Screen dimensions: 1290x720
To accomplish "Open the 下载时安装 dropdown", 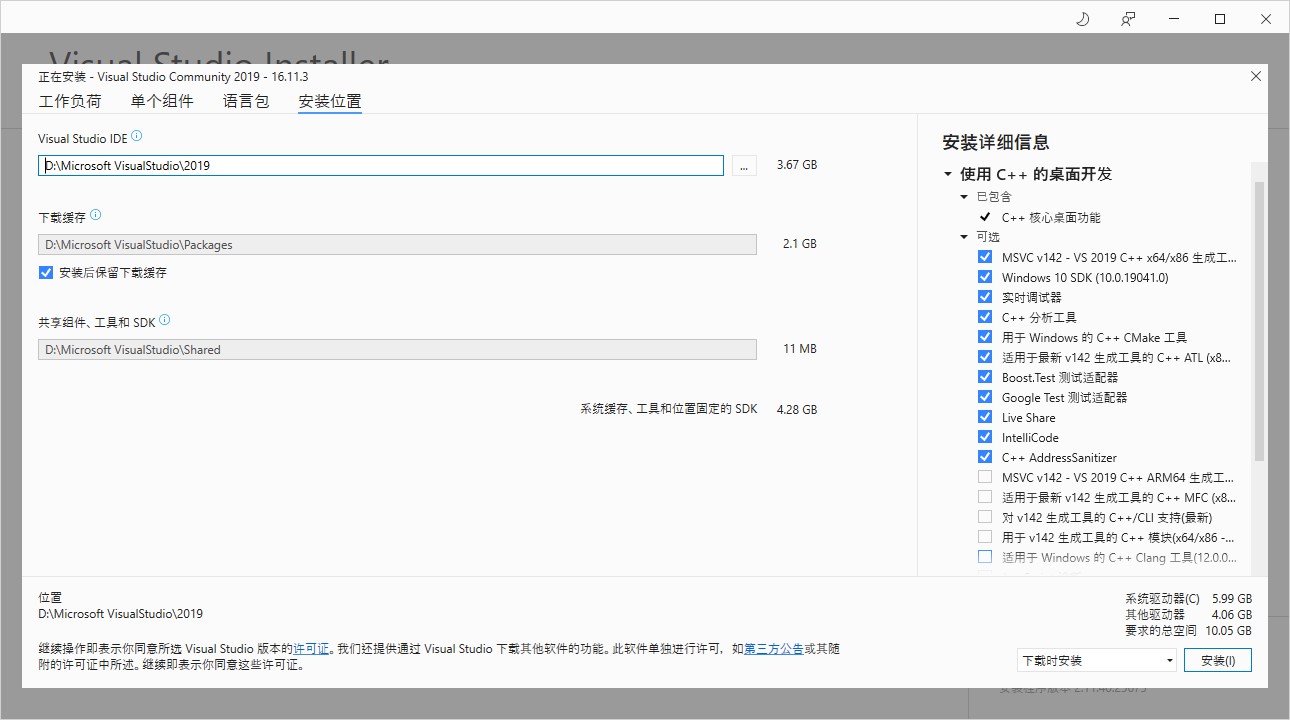I will [1096, 660].
